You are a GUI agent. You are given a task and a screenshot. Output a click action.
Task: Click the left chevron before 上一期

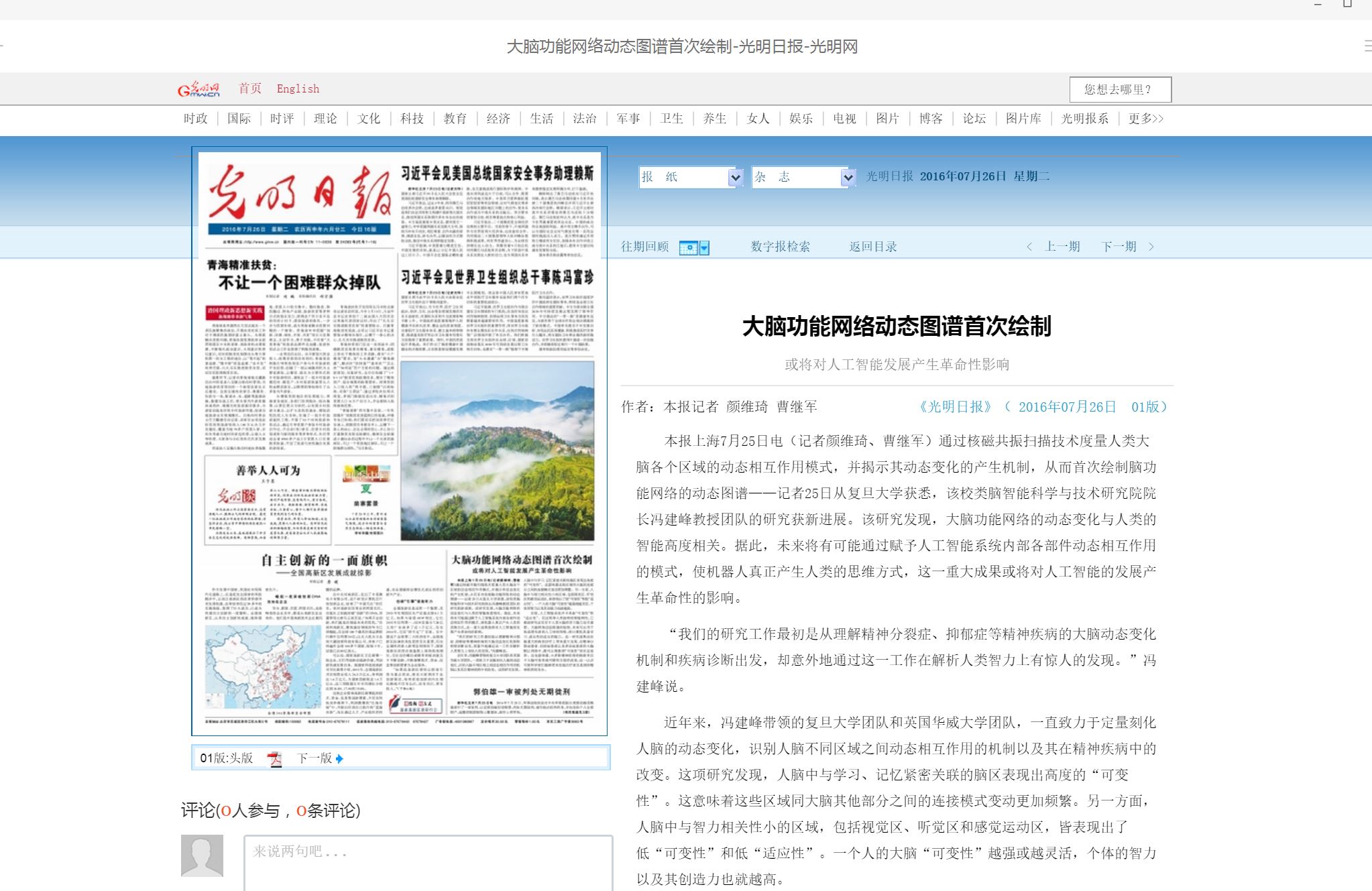pos(1029,247)
